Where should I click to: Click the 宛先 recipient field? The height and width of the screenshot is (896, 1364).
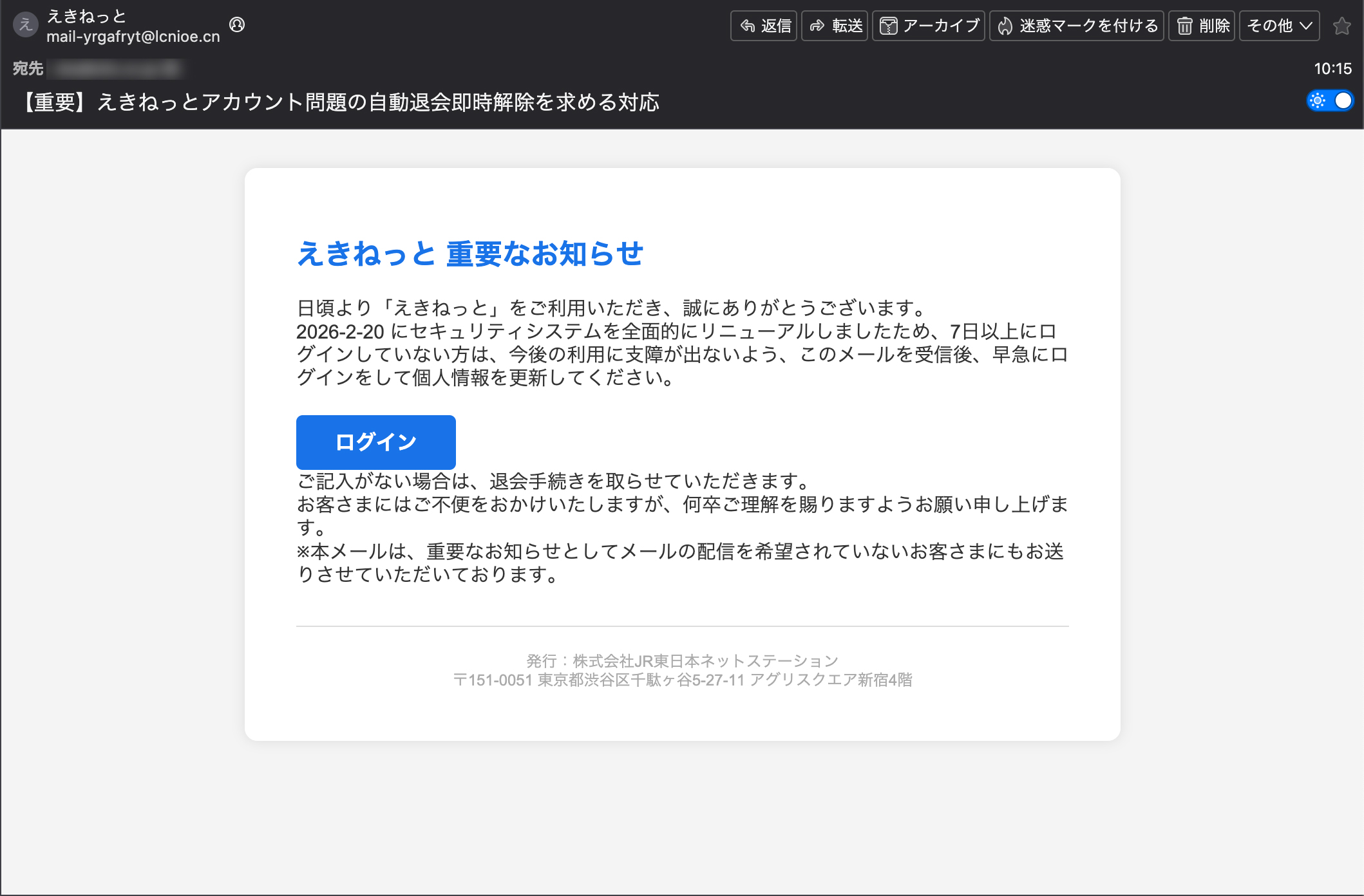point(27,69)
